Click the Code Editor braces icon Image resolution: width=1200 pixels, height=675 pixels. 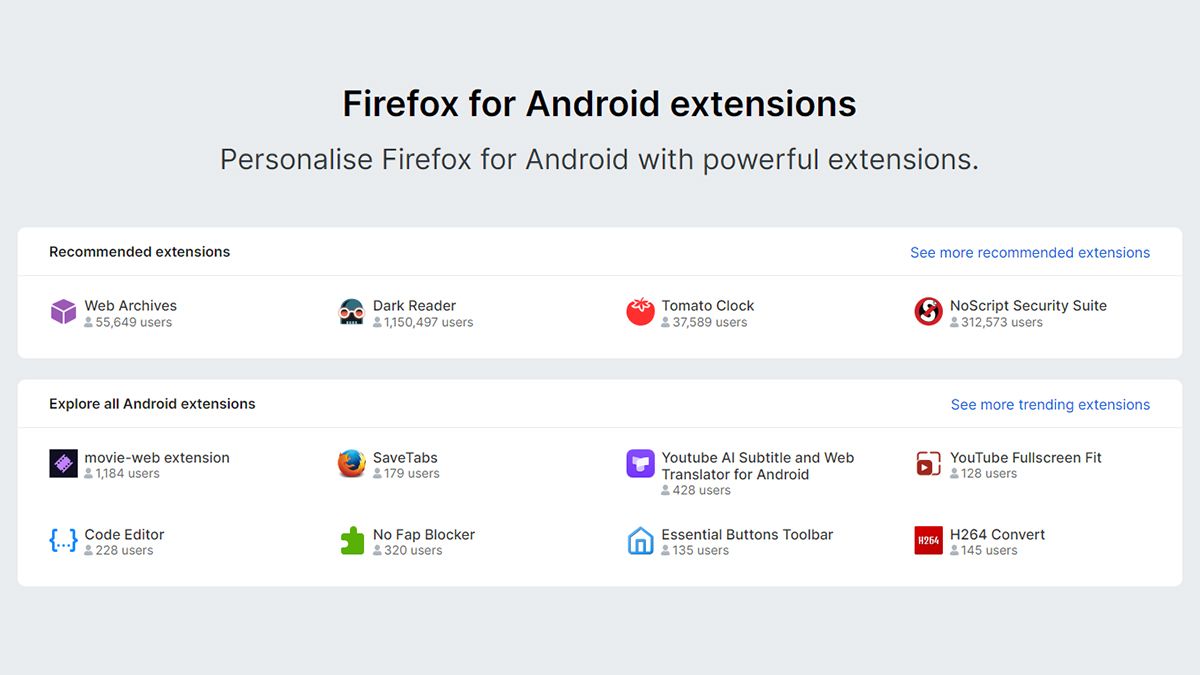pyautogui.click(x=63, y=540)
